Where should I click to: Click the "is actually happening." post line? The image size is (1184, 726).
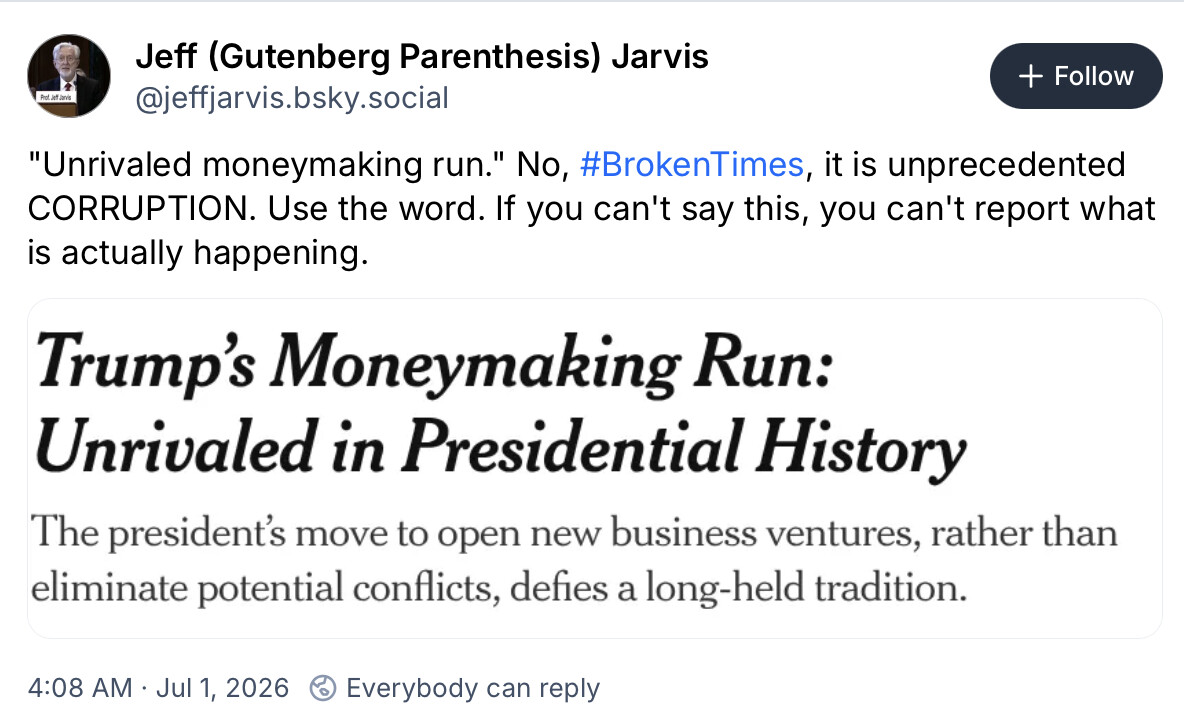point(198,253)
